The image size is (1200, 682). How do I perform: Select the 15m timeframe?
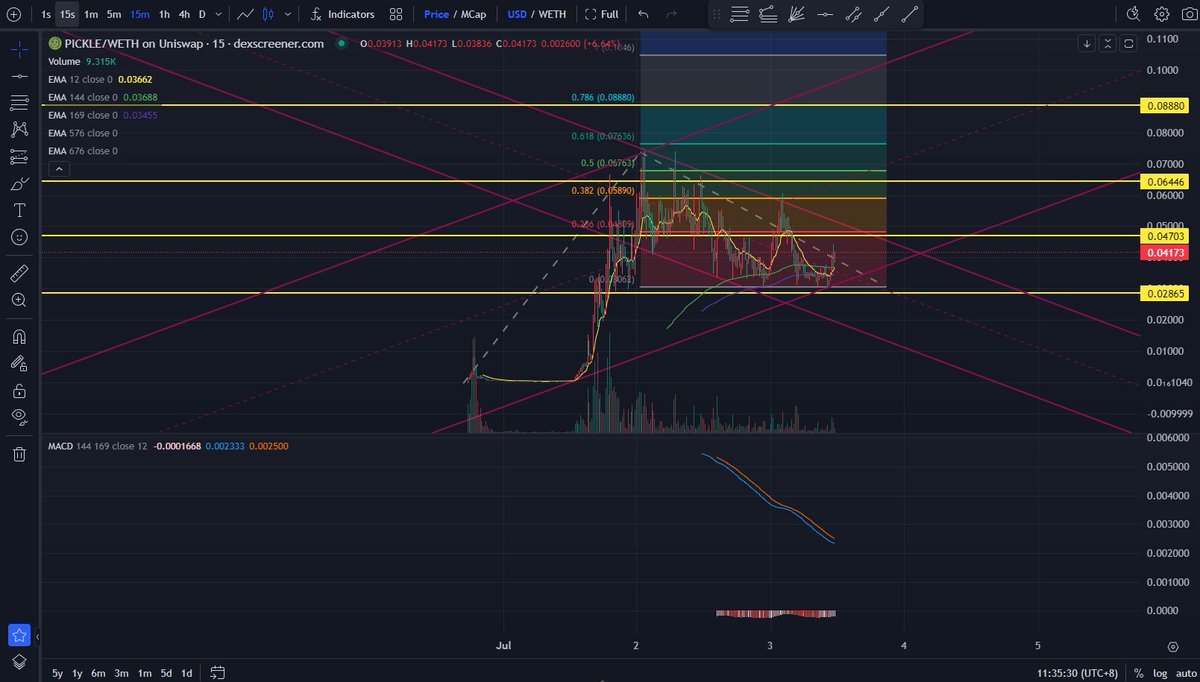tap(139, 15)
